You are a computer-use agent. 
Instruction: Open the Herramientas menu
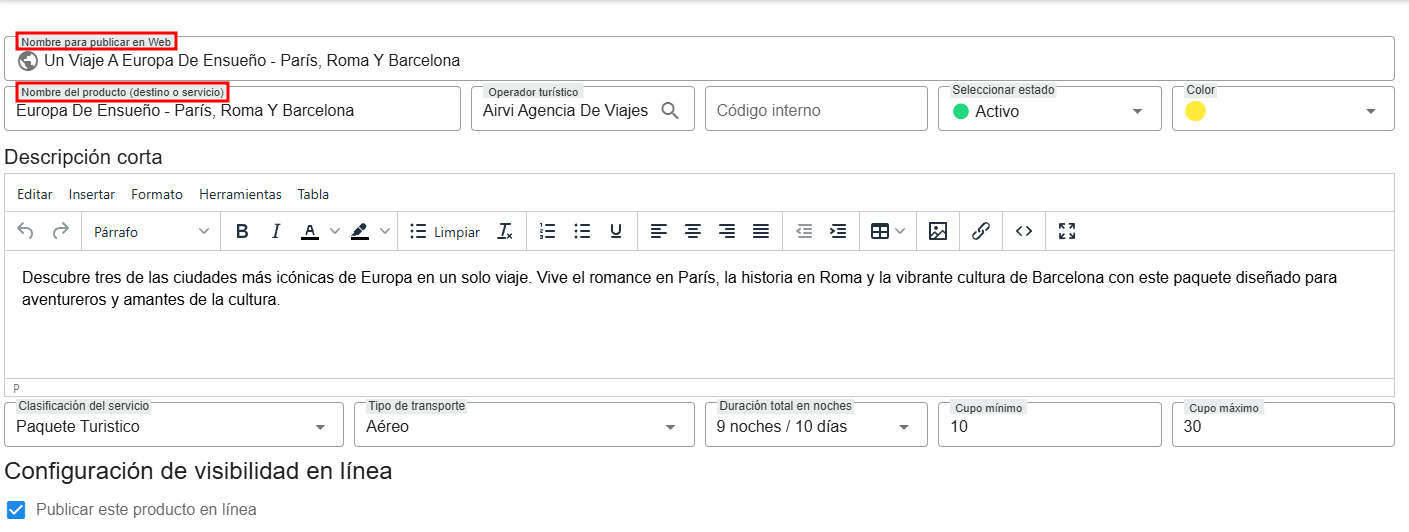coord(240,194)
